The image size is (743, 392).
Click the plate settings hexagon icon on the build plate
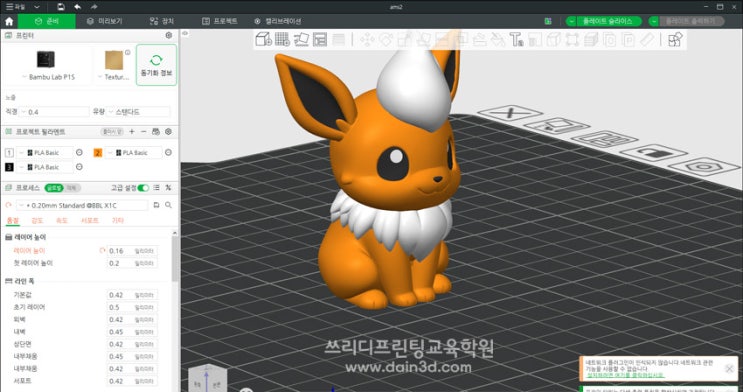[x=704, y=167]
